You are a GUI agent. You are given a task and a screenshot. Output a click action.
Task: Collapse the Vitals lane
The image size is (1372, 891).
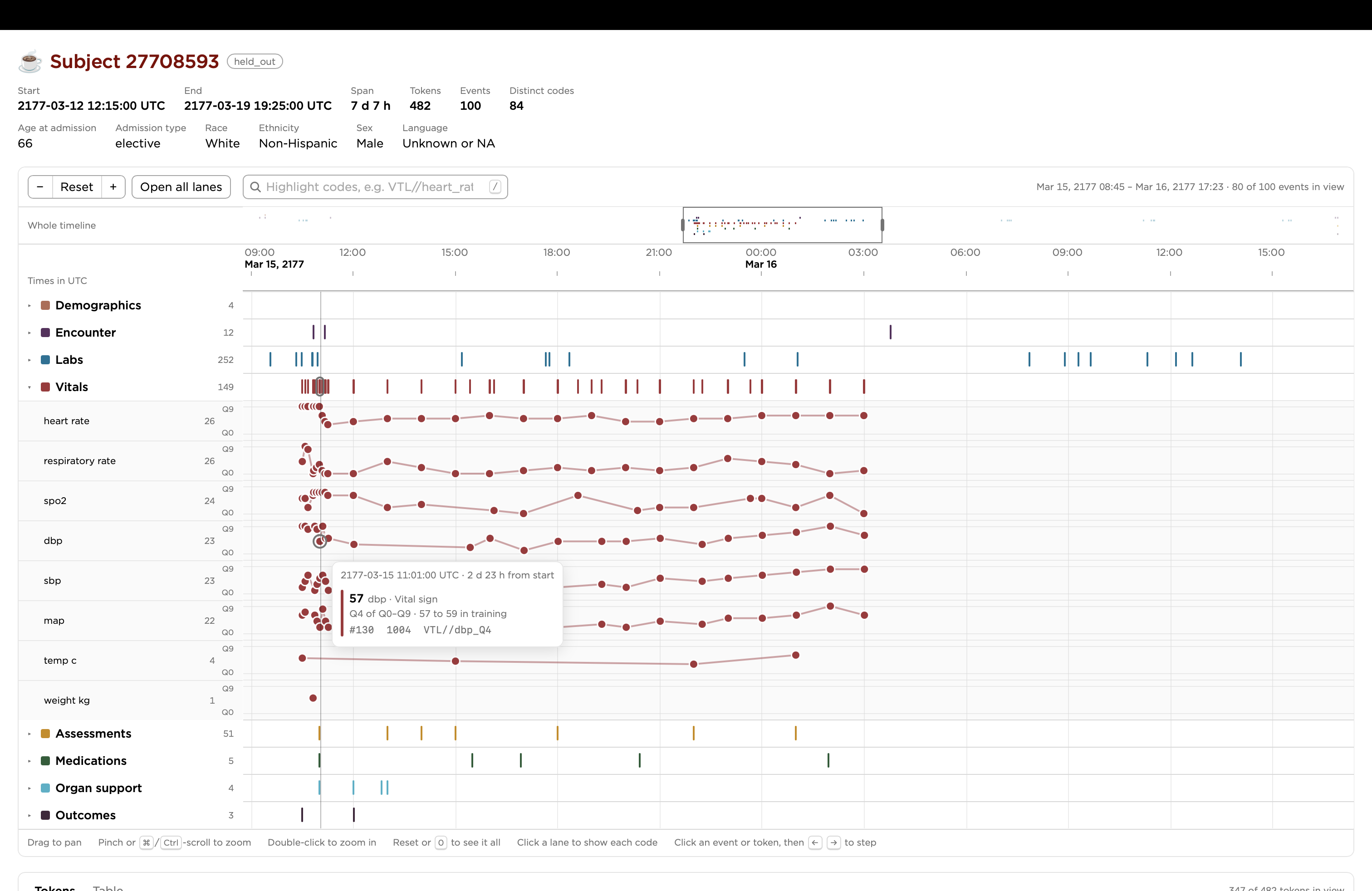(29, 387)
